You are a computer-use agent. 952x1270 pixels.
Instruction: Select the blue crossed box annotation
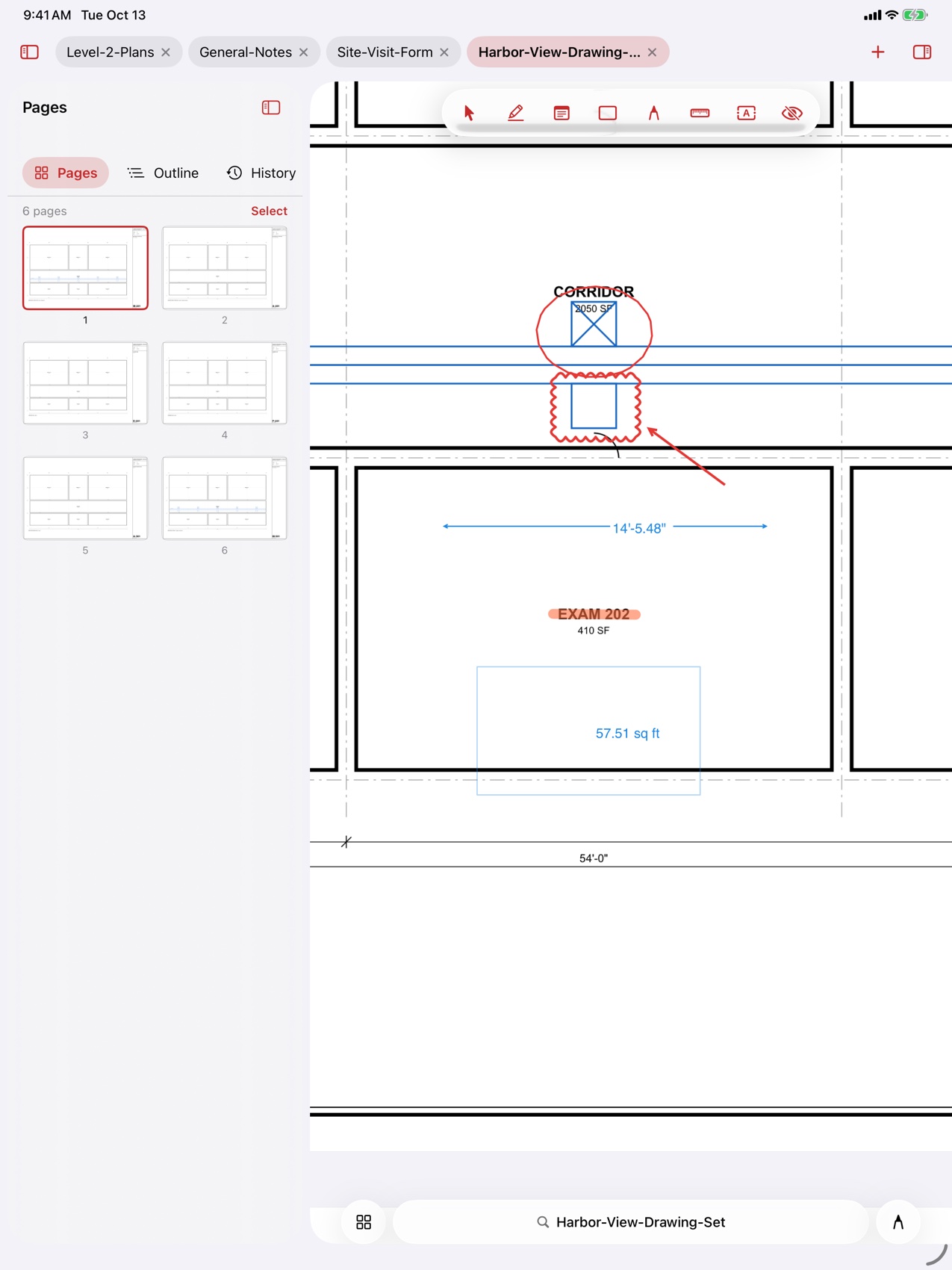[x=594, y=326]
